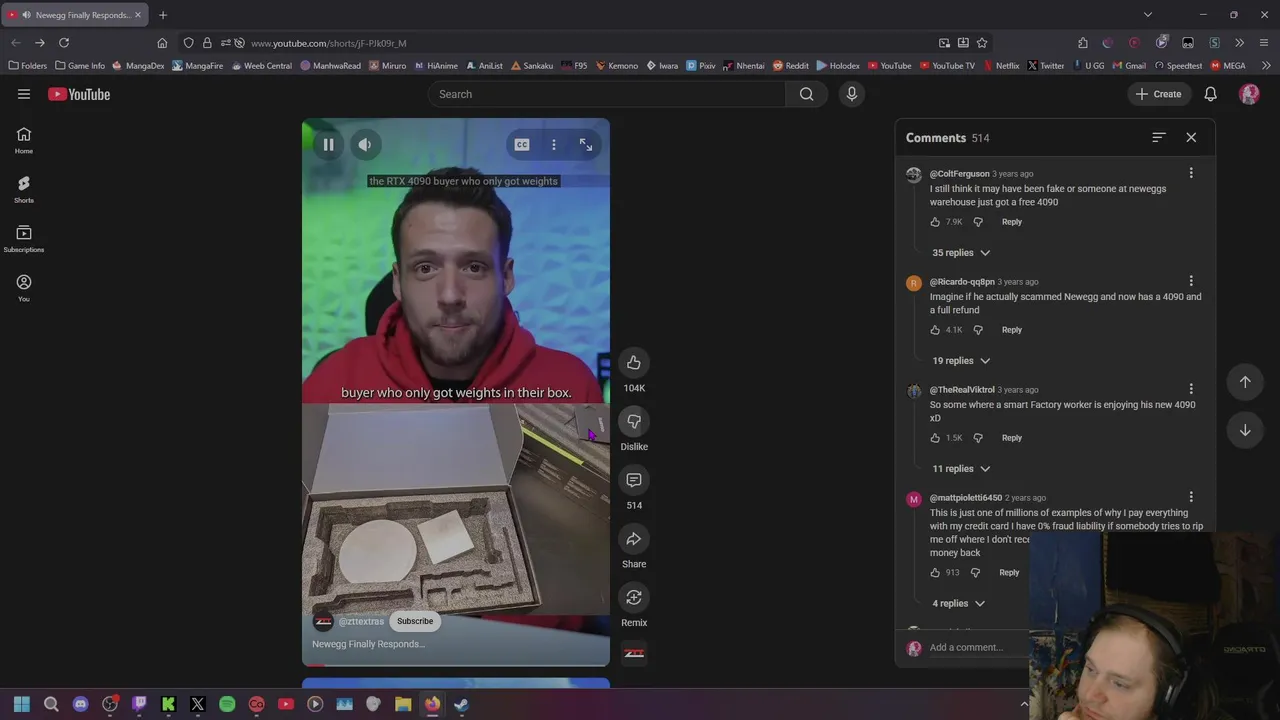Subscribe to @zttextras channel
This screenshot has width=1280, height=720.
point(415,621)
